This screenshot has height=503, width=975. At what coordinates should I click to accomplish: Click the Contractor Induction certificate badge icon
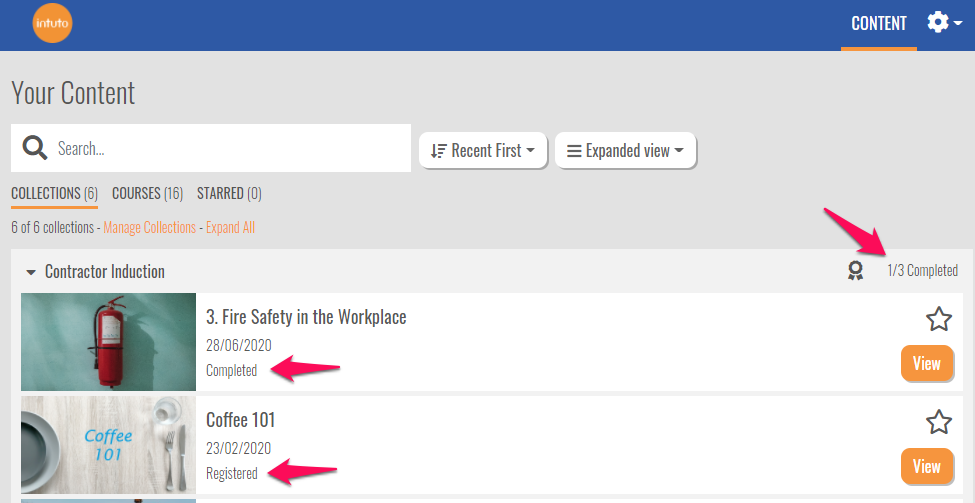(x=855, y=271)
